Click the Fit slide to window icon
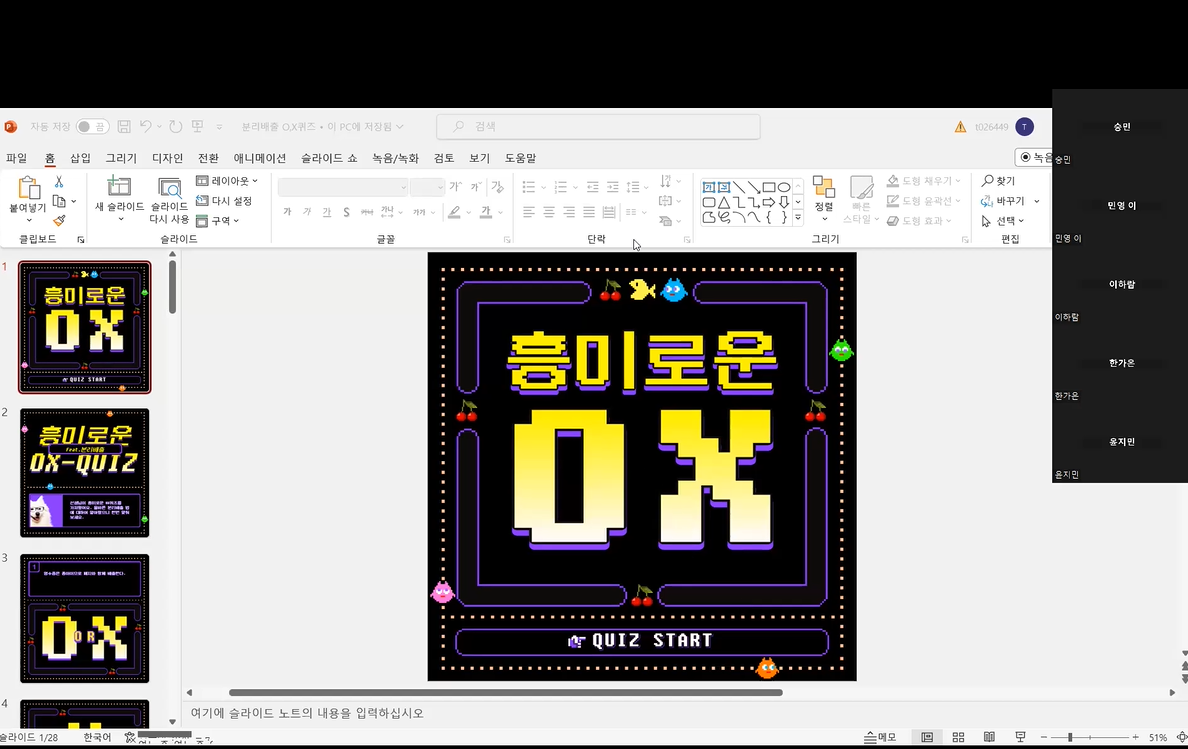This screenshot has height=749, width=1188. (x=1182, y=737)
